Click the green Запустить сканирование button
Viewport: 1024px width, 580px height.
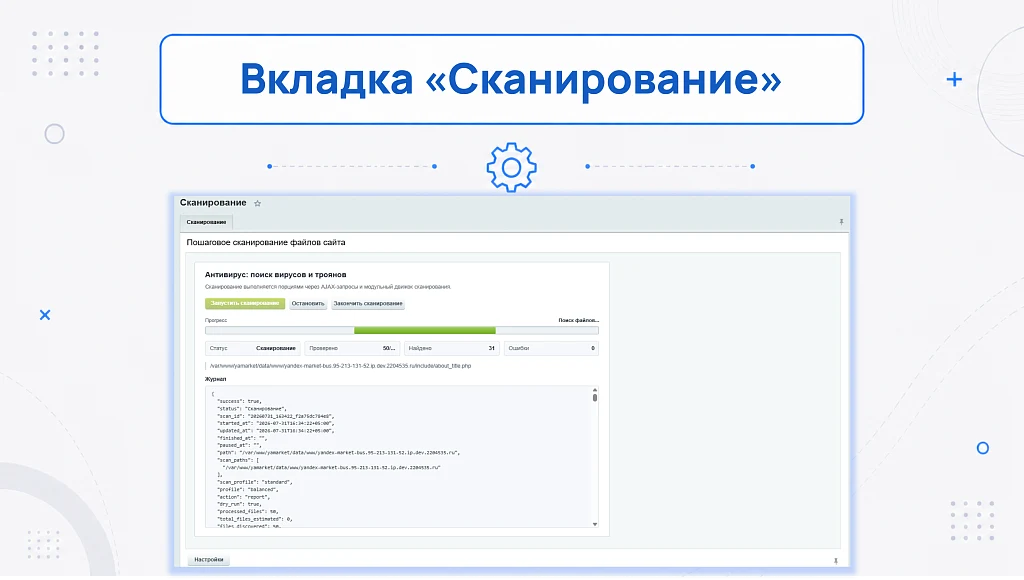click(x=245, y=303)
